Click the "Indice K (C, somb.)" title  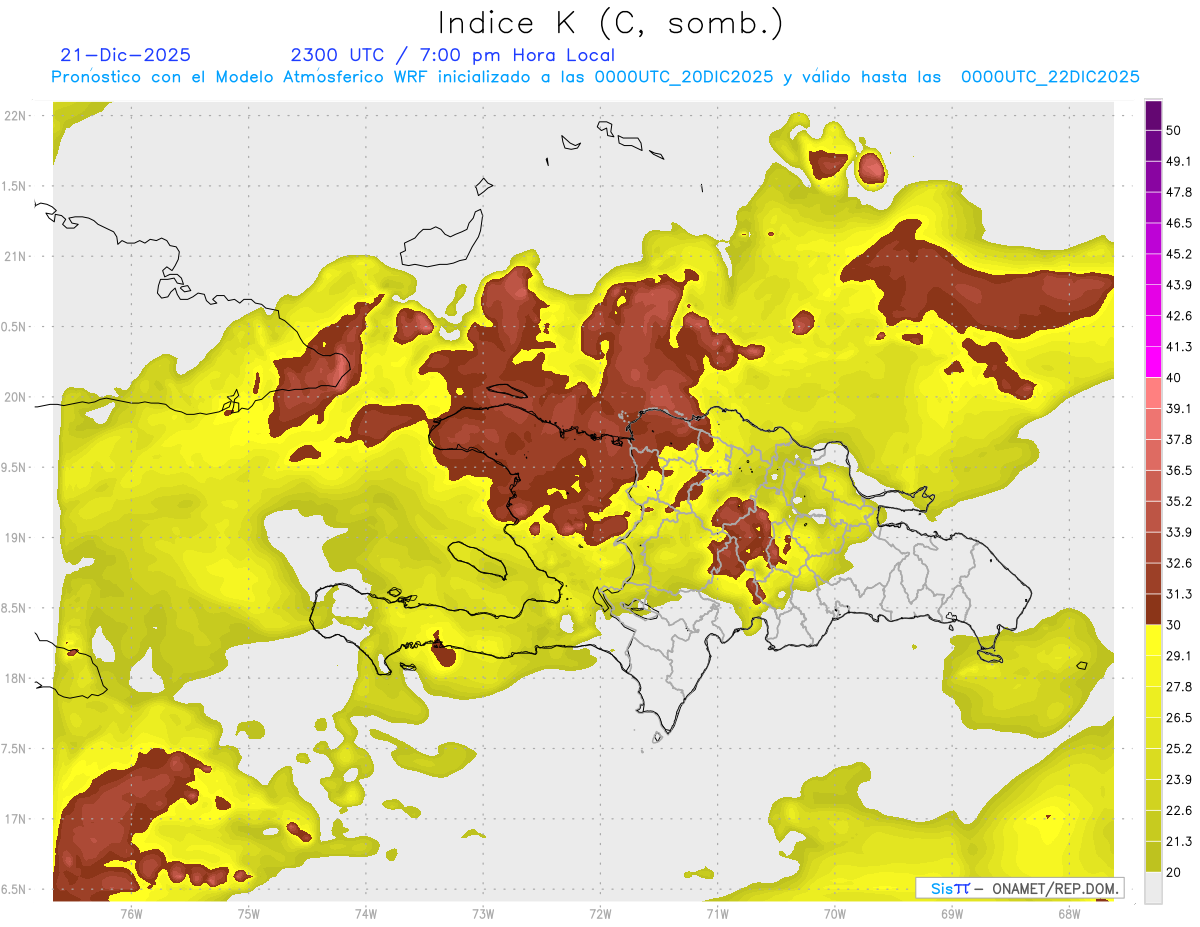(611, 24)
